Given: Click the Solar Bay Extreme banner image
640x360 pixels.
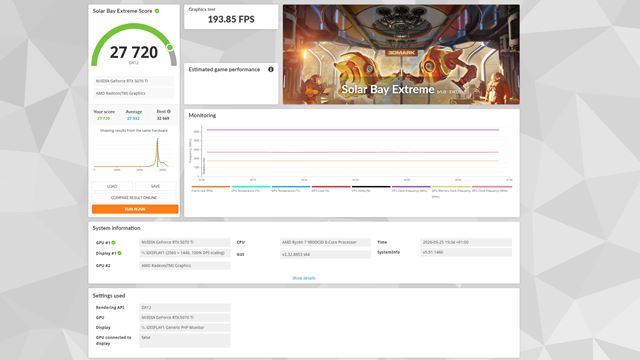Looking at the screenshot, I should (x=401, y=54).
